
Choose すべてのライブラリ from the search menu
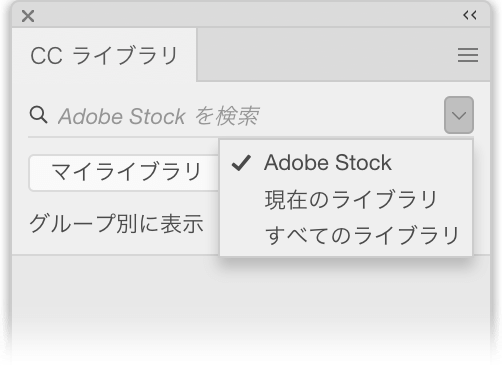362,235
